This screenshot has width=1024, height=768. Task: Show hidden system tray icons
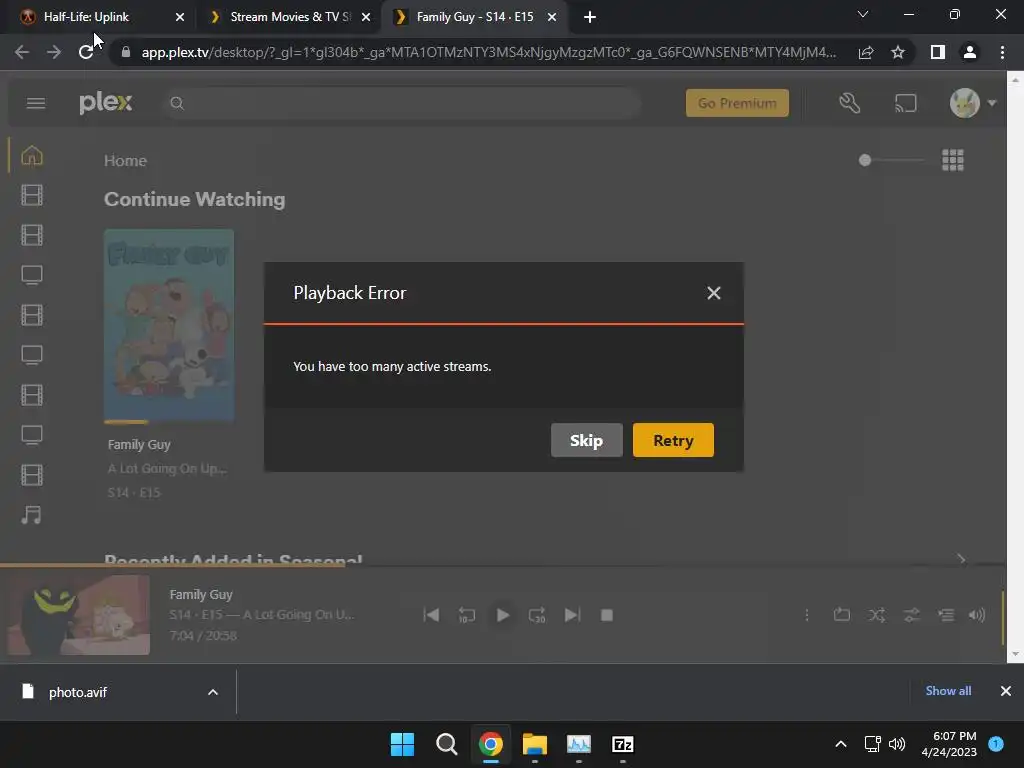pyautogui.click(x=841, y=744)
